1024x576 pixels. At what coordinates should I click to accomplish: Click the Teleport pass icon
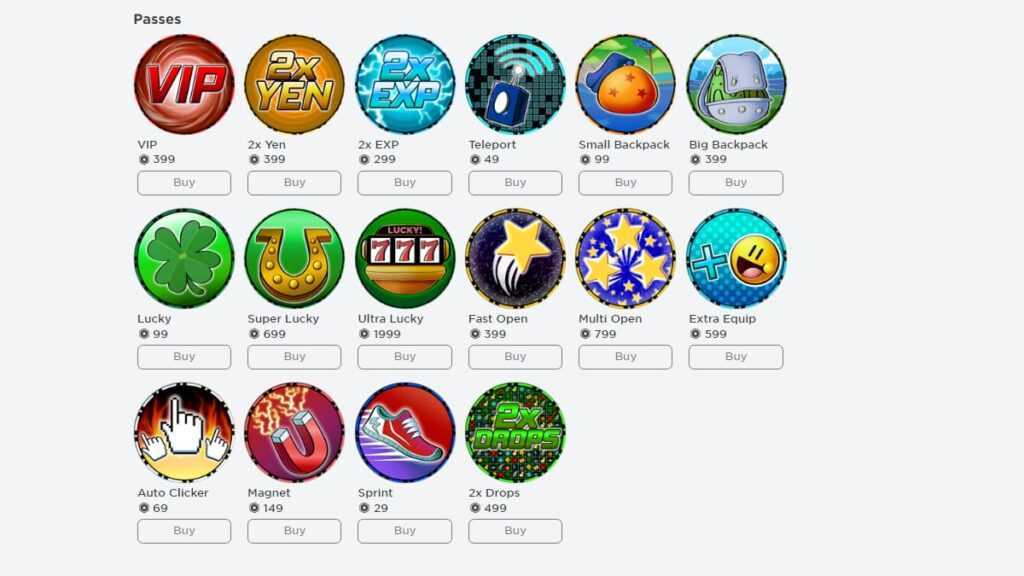click(x=515, y=84)
